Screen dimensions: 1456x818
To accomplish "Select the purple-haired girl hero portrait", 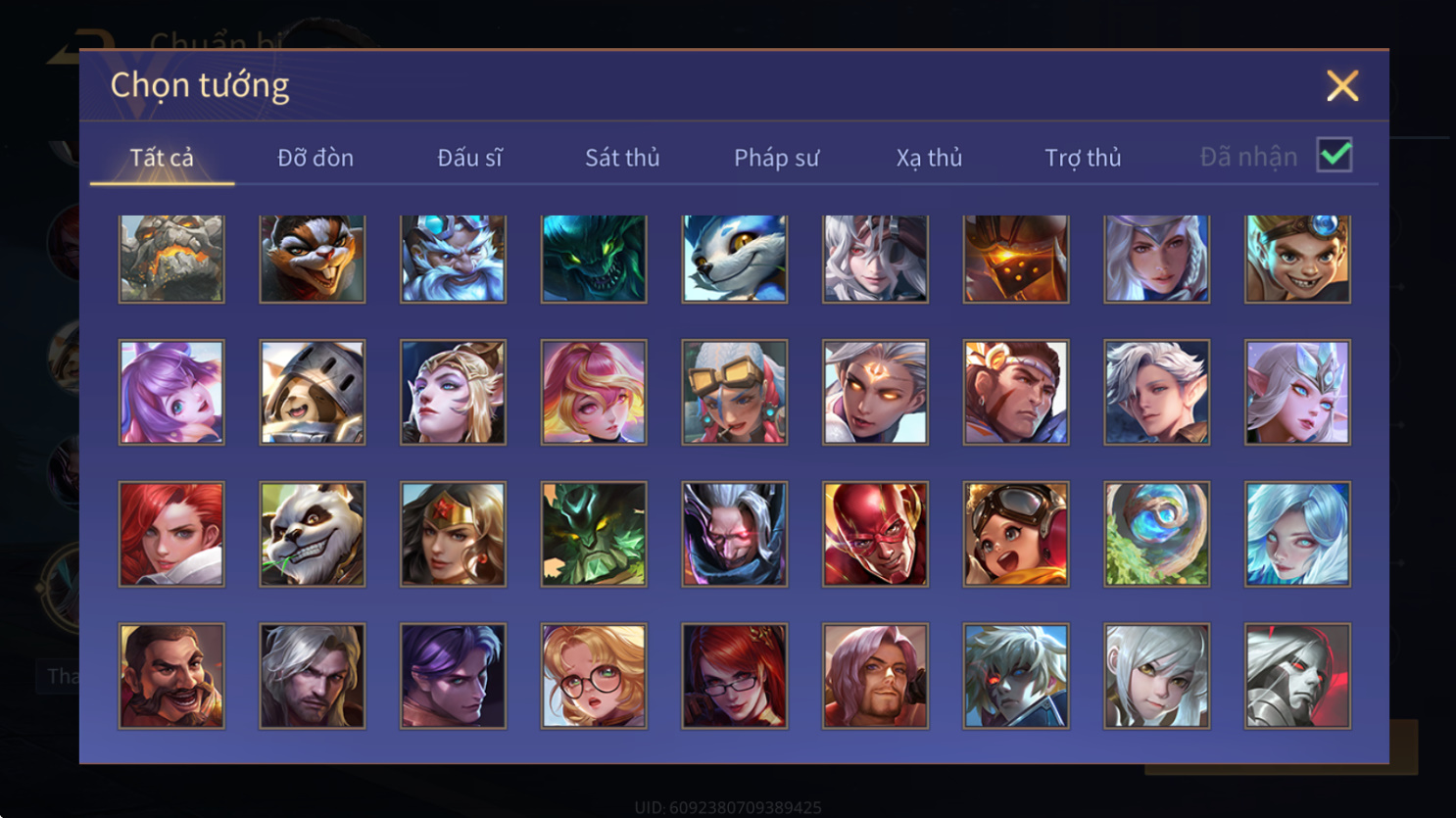I will [x=171, y=392].
